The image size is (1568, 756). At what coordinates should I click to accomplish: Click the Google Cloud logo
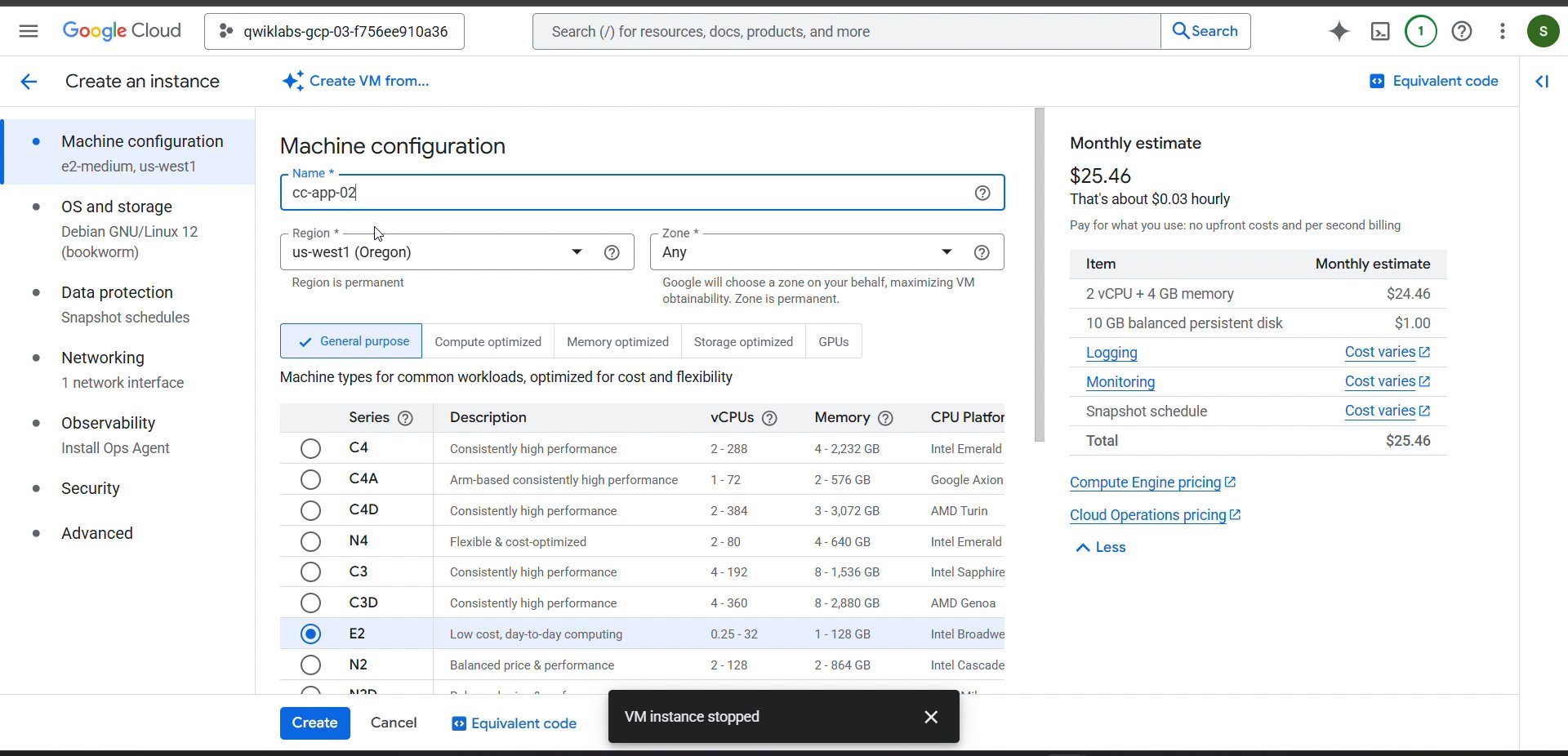click(122, 31)
